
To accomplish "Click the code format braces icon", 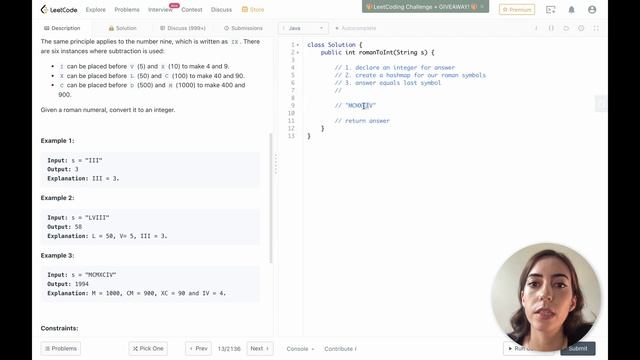I will [551, 28].
